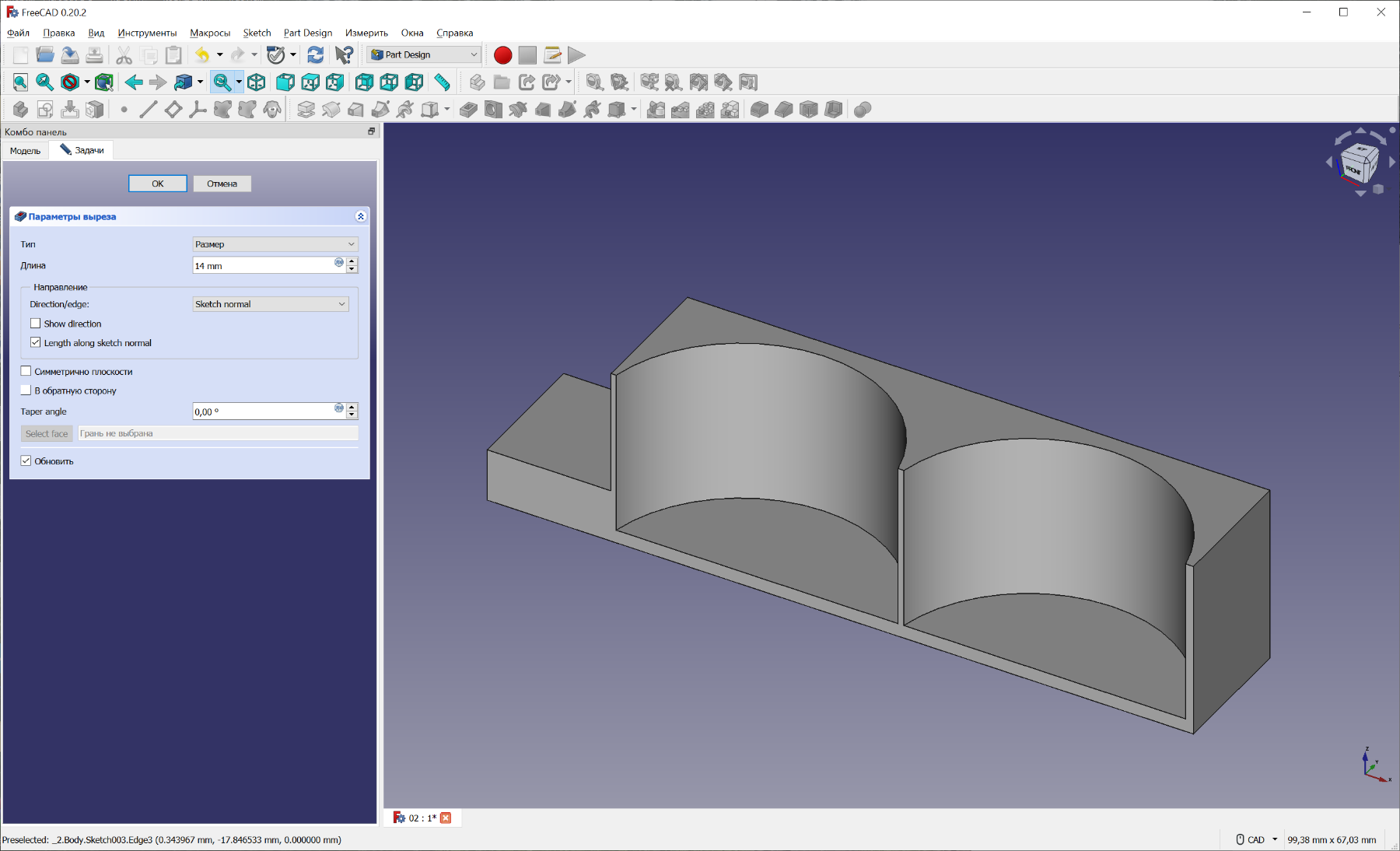Click the Undo arrow icon
The image size is (1400, 851).
point(202,55)
